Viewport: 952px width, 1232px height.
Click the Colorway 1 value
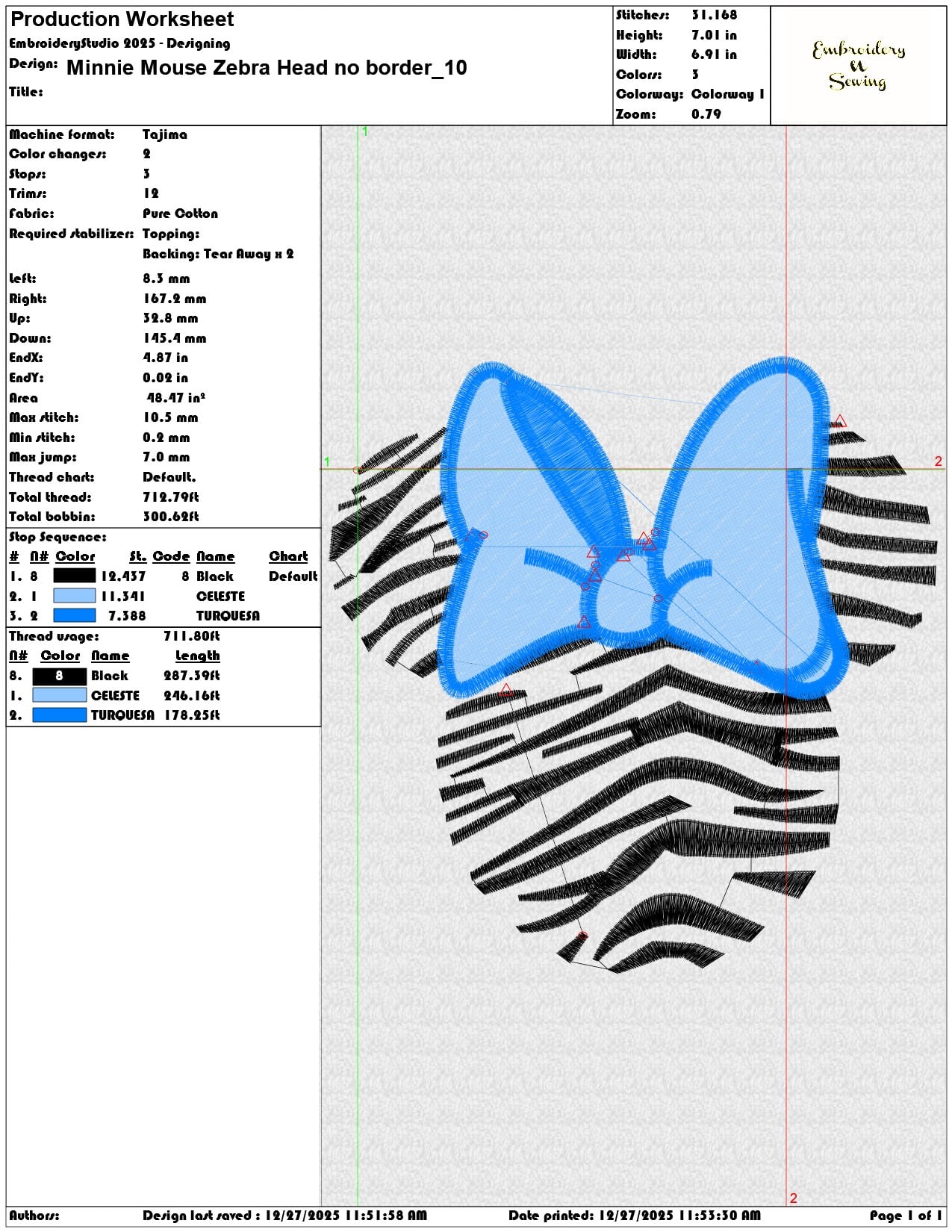tap(728, 94)
